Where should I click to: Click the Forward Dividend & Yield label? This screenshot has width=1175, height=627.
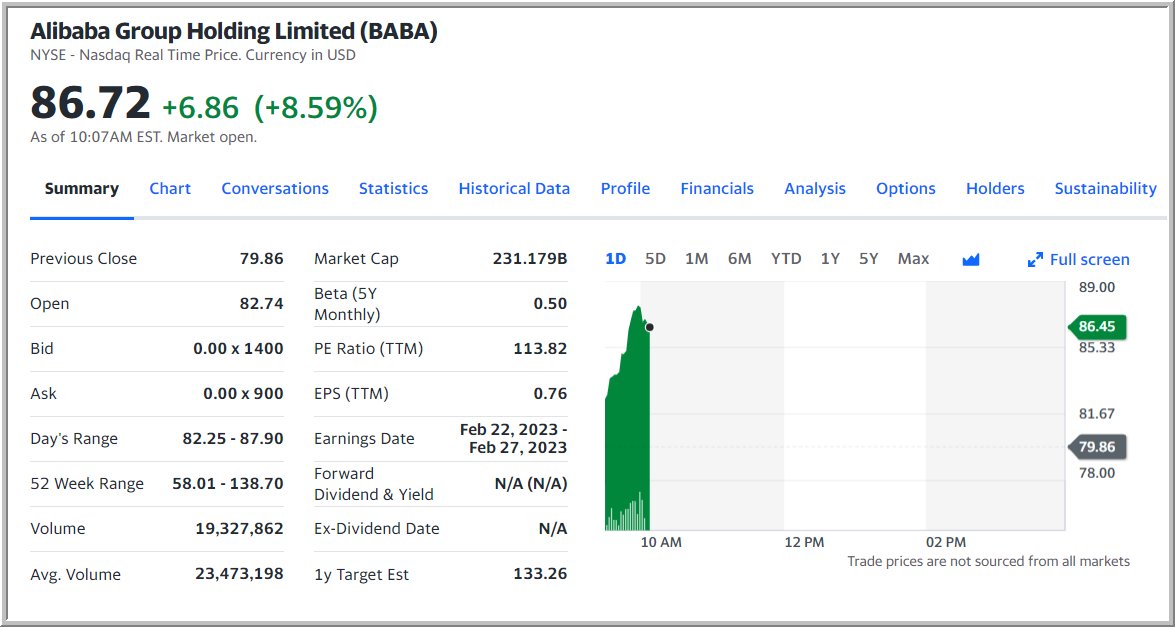pos(374,484)
